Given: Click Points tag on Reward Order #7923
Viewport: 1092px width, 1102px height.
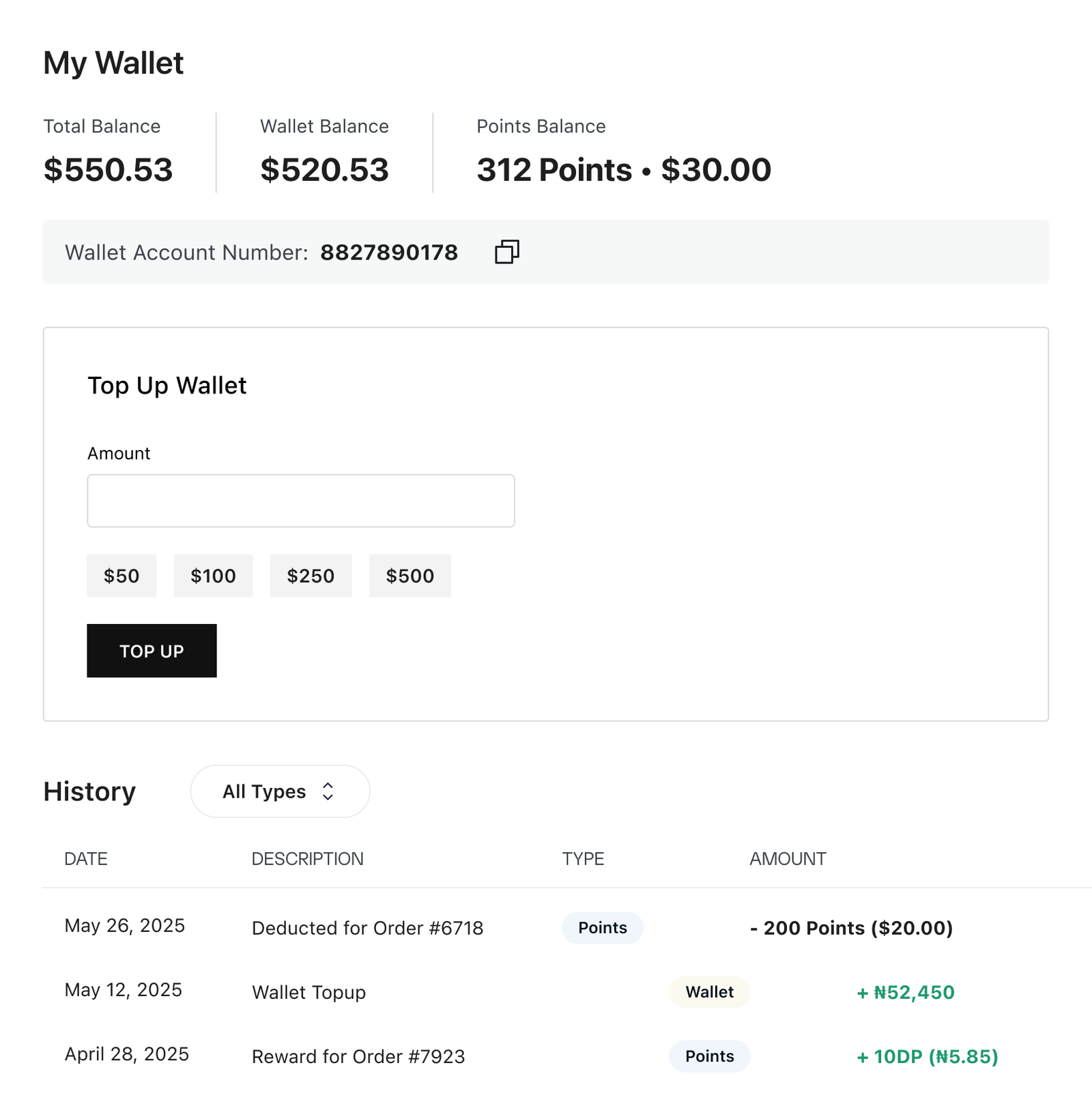Looking at the screenshot, I should (x=710, y=1056).
